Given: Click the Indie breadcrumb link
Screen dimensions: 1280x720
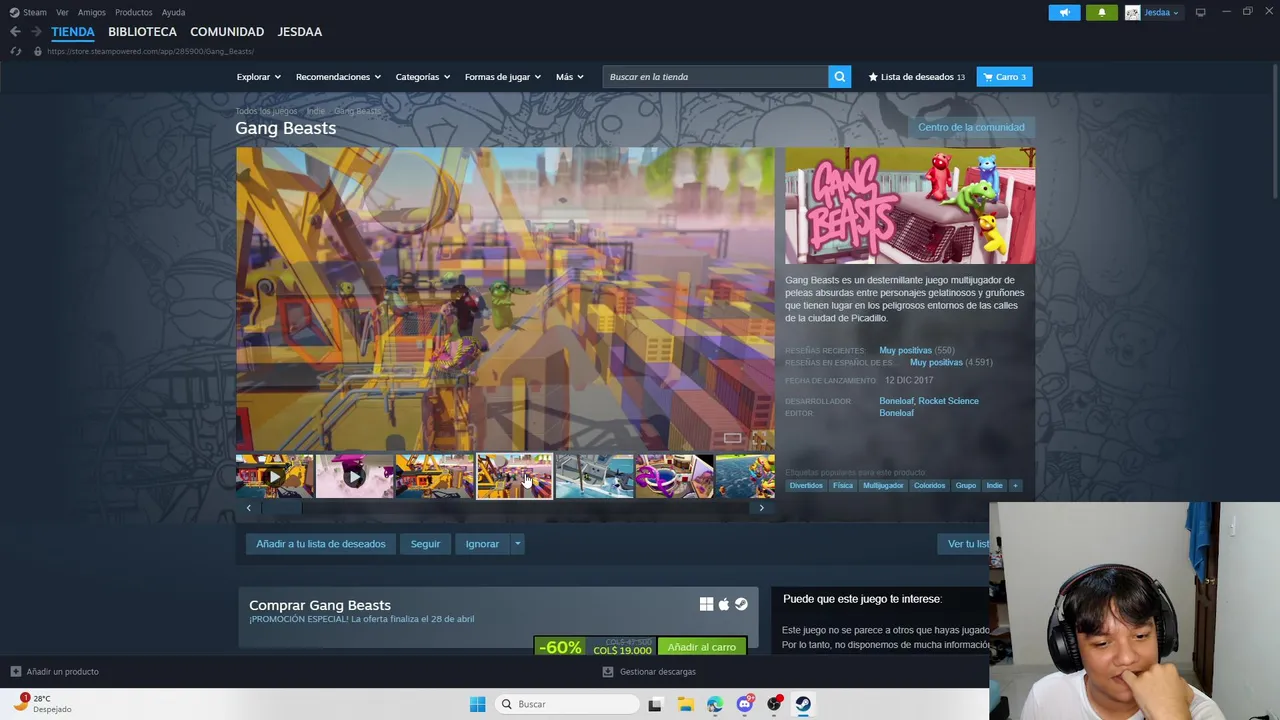Looking at the screenshot, I should coord(316,111).
